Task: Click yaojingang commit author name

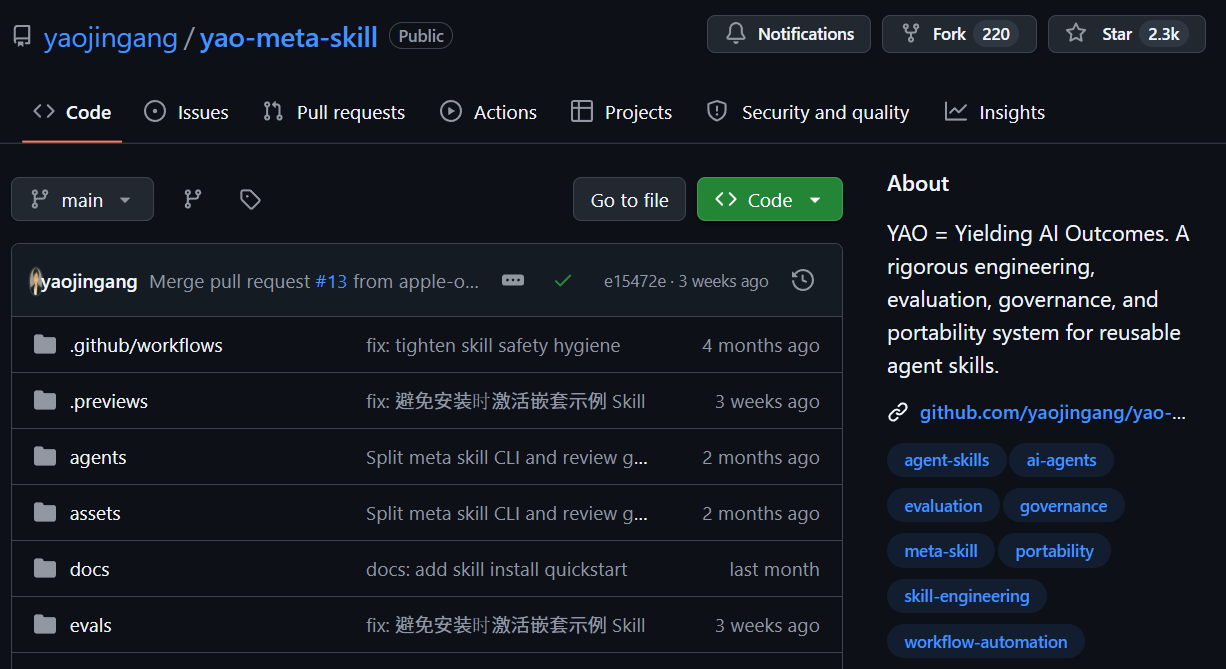Action: [90, 281]
